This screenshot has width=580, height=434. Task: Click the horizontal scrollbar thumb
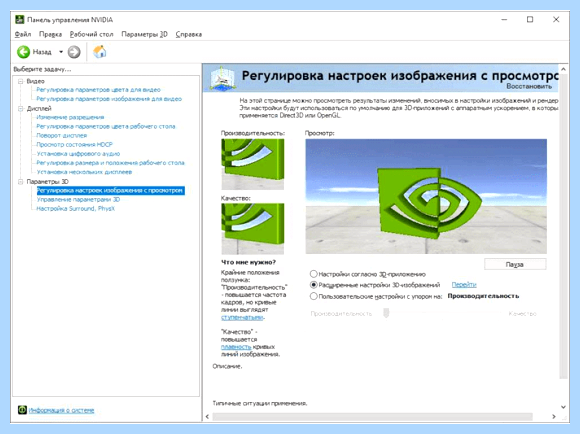pos(372,417)
